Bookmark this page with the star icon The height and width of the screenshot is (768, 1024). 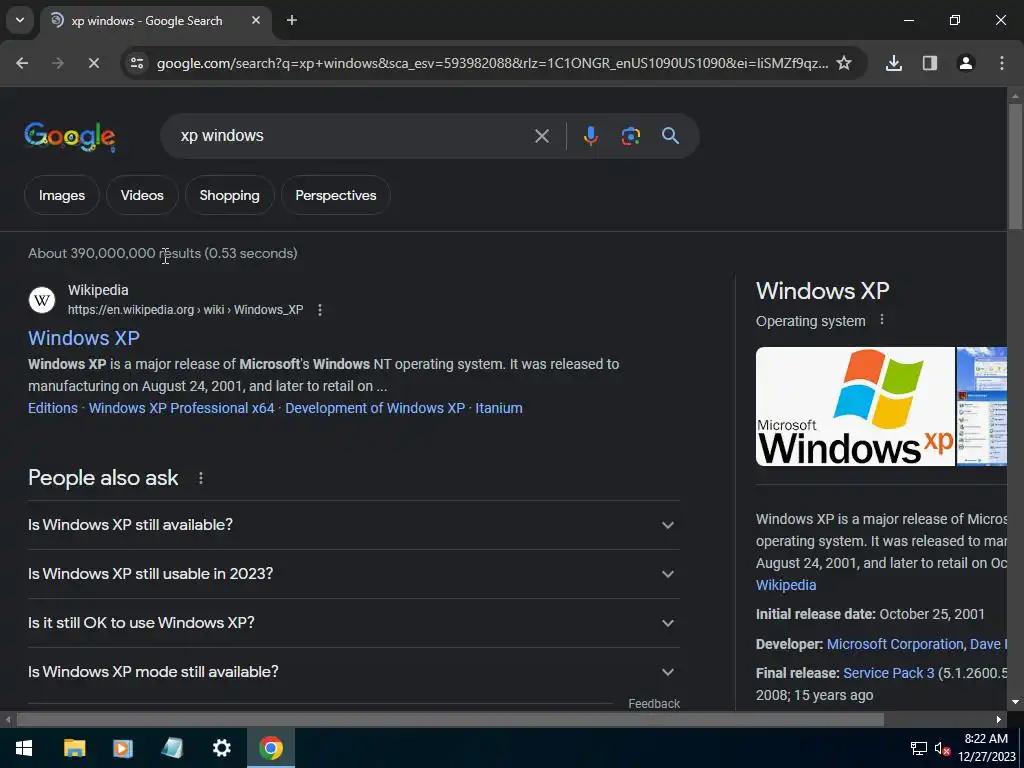844,63
